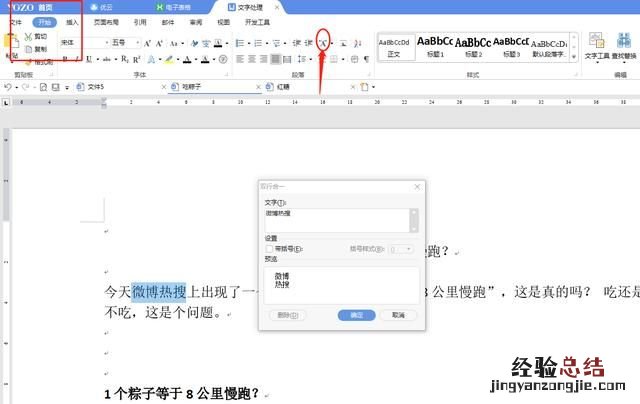640x404 pixels.
Task: Open the new document dropdown arrow on tab bar
Action: [x=373, y=87]
